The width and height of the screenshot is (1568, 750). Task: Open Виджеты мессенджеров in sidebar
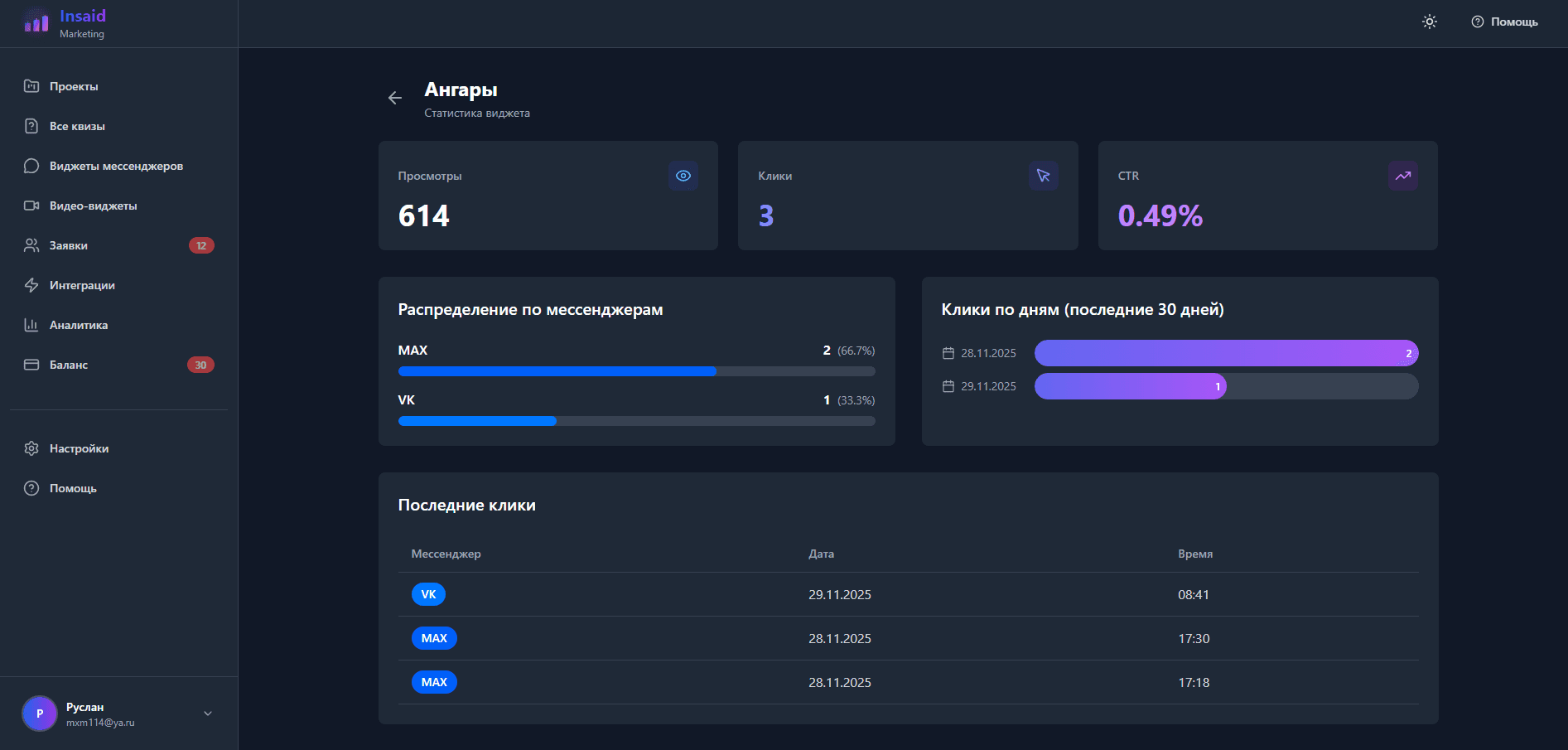point(116,166)
